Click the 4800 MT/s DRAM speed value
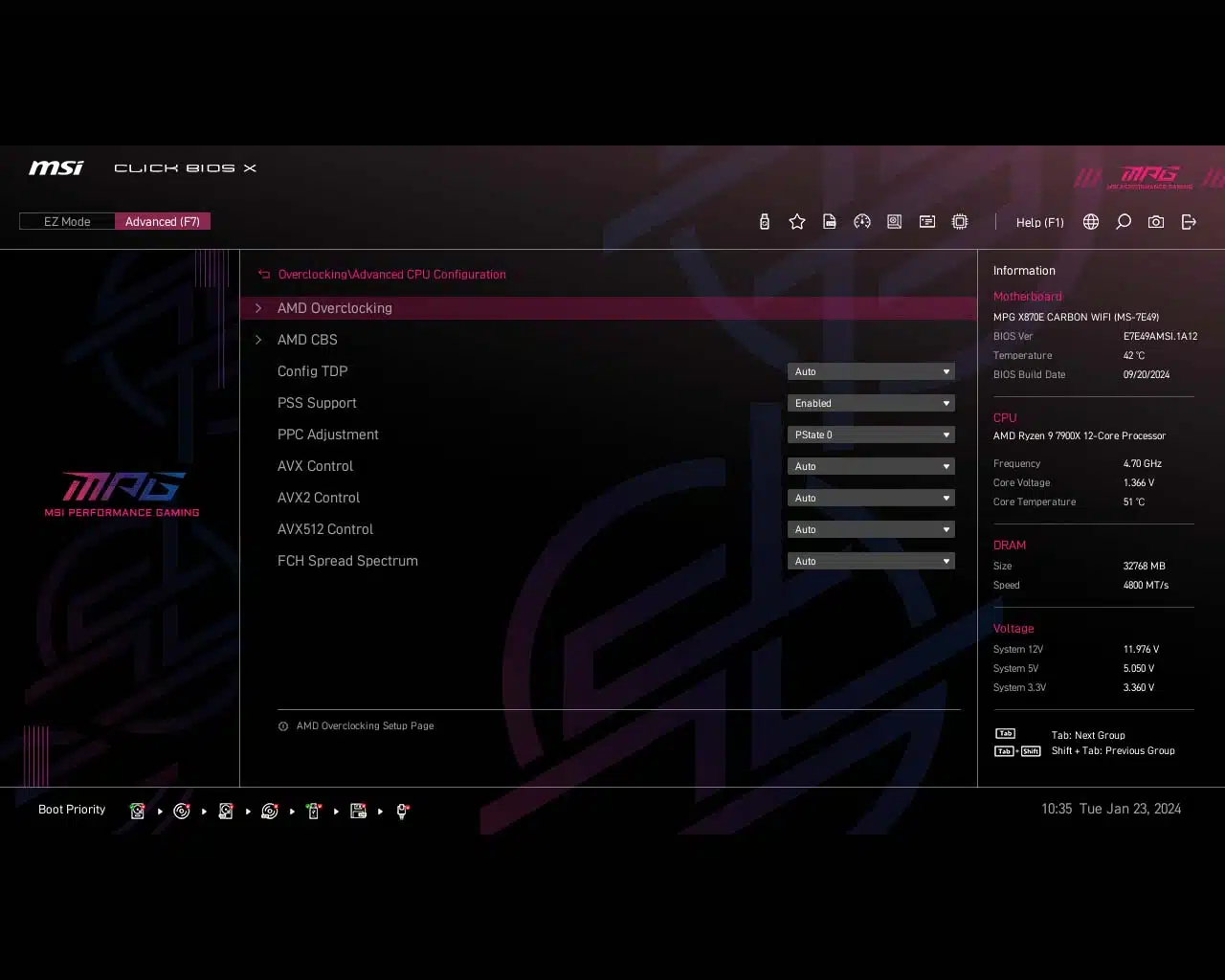The image size is (1225, 980). coord(1146,586)
